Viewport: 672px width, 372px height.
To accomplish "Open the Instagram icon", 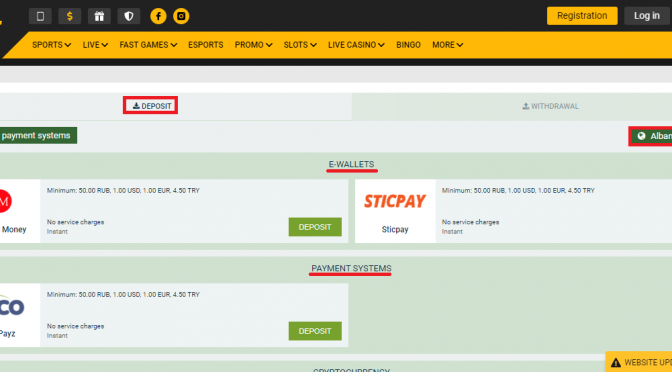I will pyautogui.click(x=181, y=16).
